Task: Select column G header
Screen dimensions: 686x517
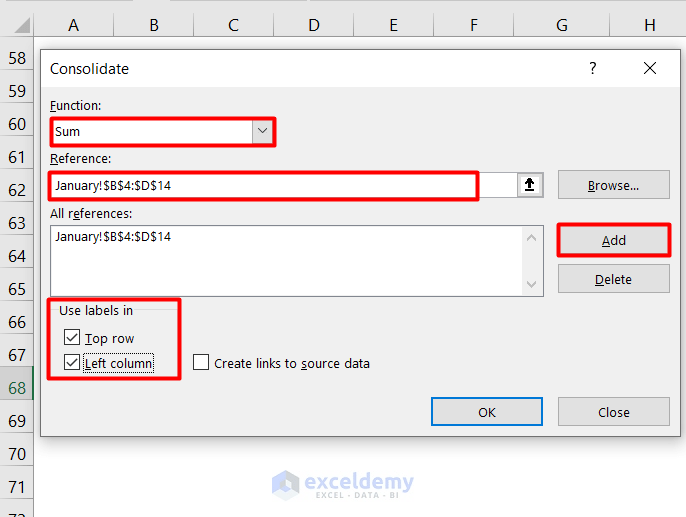Action: click(x=562, y=25)
